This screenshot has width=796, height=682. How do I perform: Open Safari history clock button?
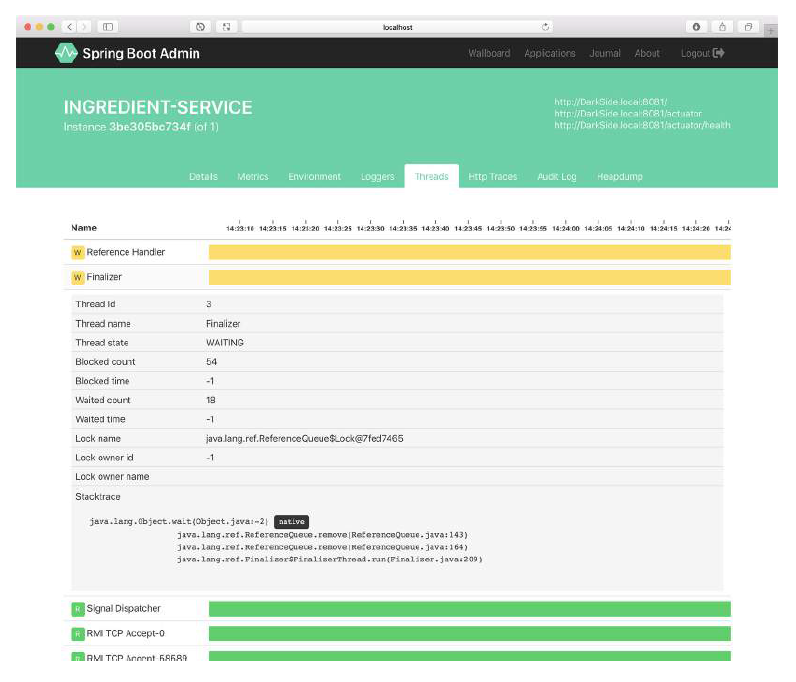[201, 27]
